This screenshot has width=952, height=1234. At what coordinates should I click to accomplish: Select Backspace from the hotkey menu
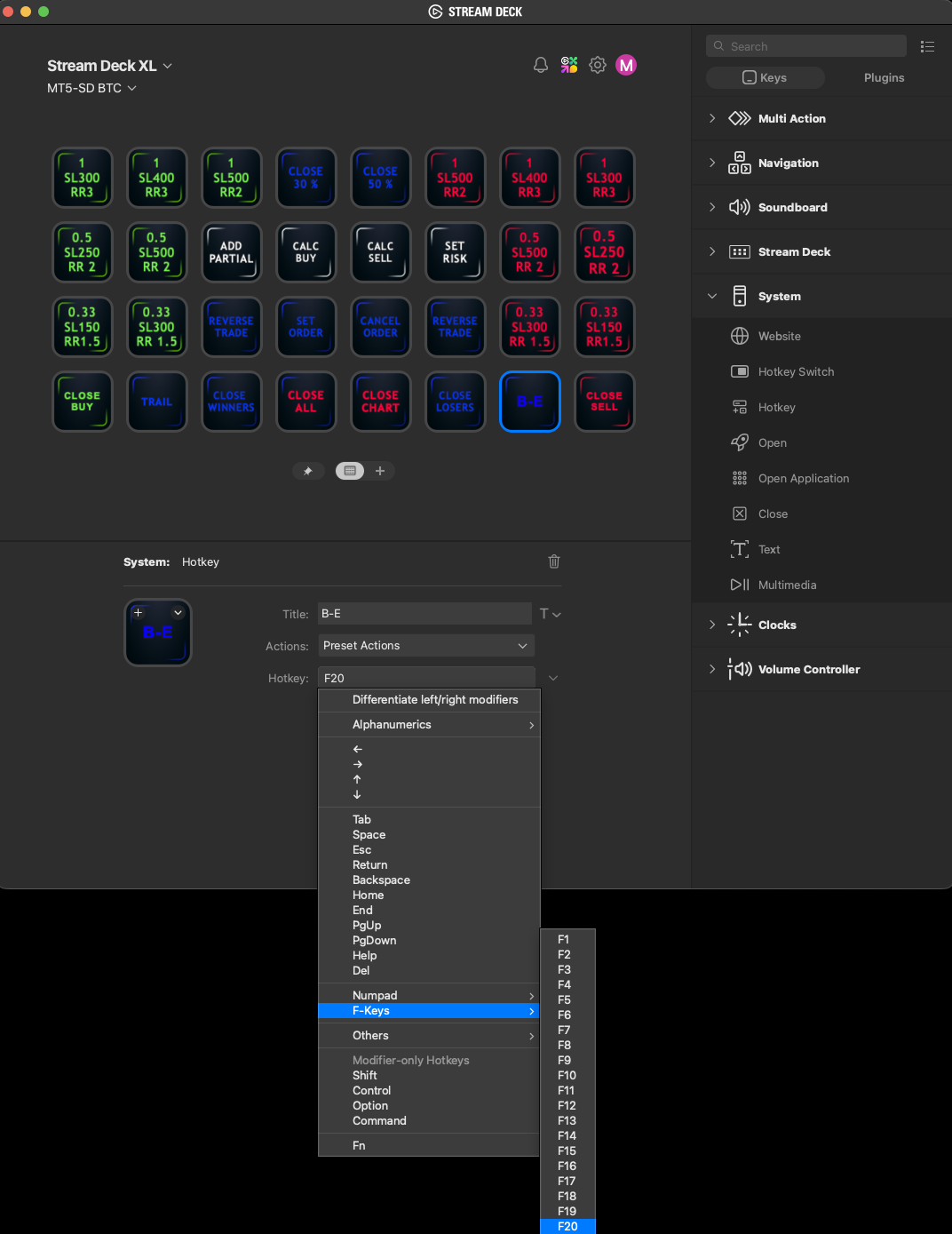(429, 880)
